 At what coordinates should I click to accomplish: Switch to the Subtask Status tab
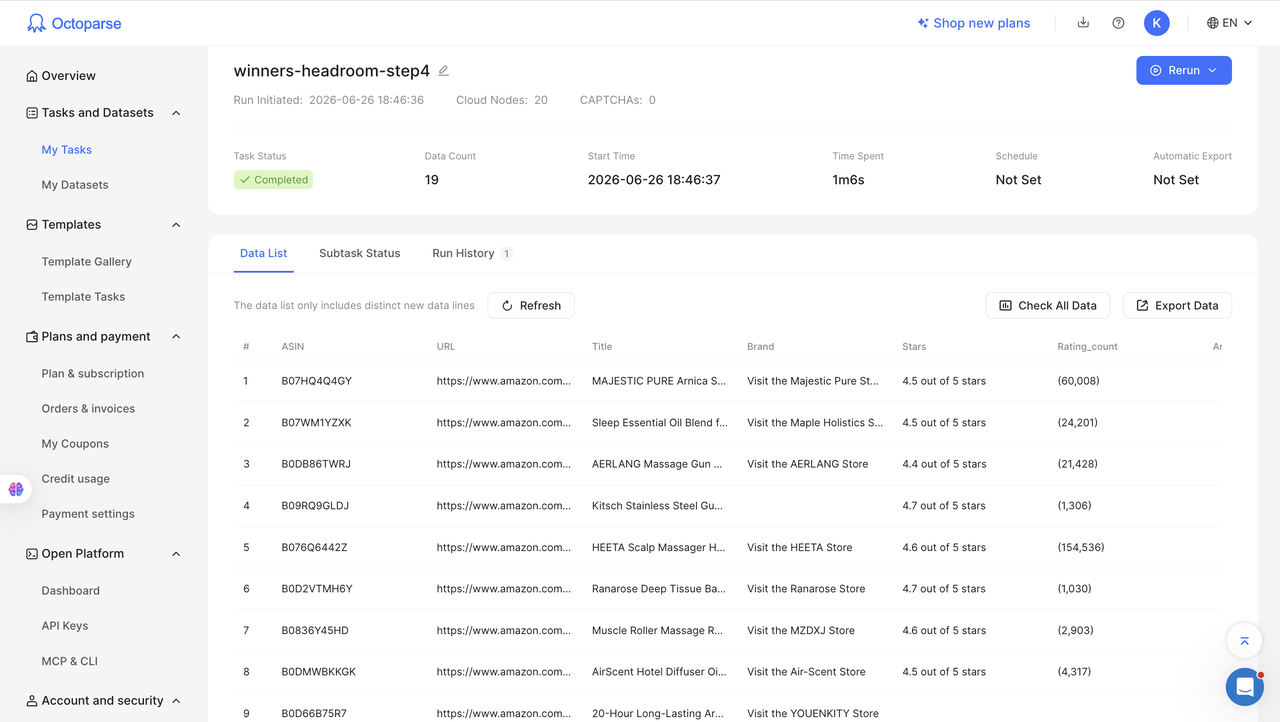click(x=360, y=253)
